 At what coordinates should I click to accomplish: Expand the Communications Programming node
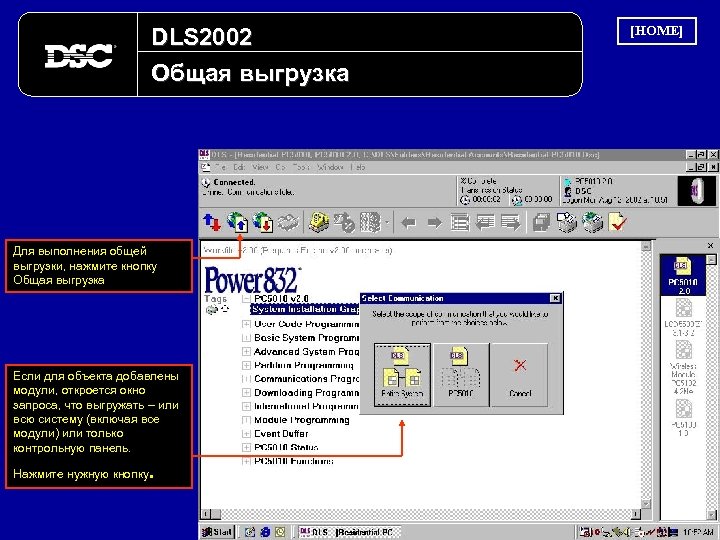coord(246,379)
